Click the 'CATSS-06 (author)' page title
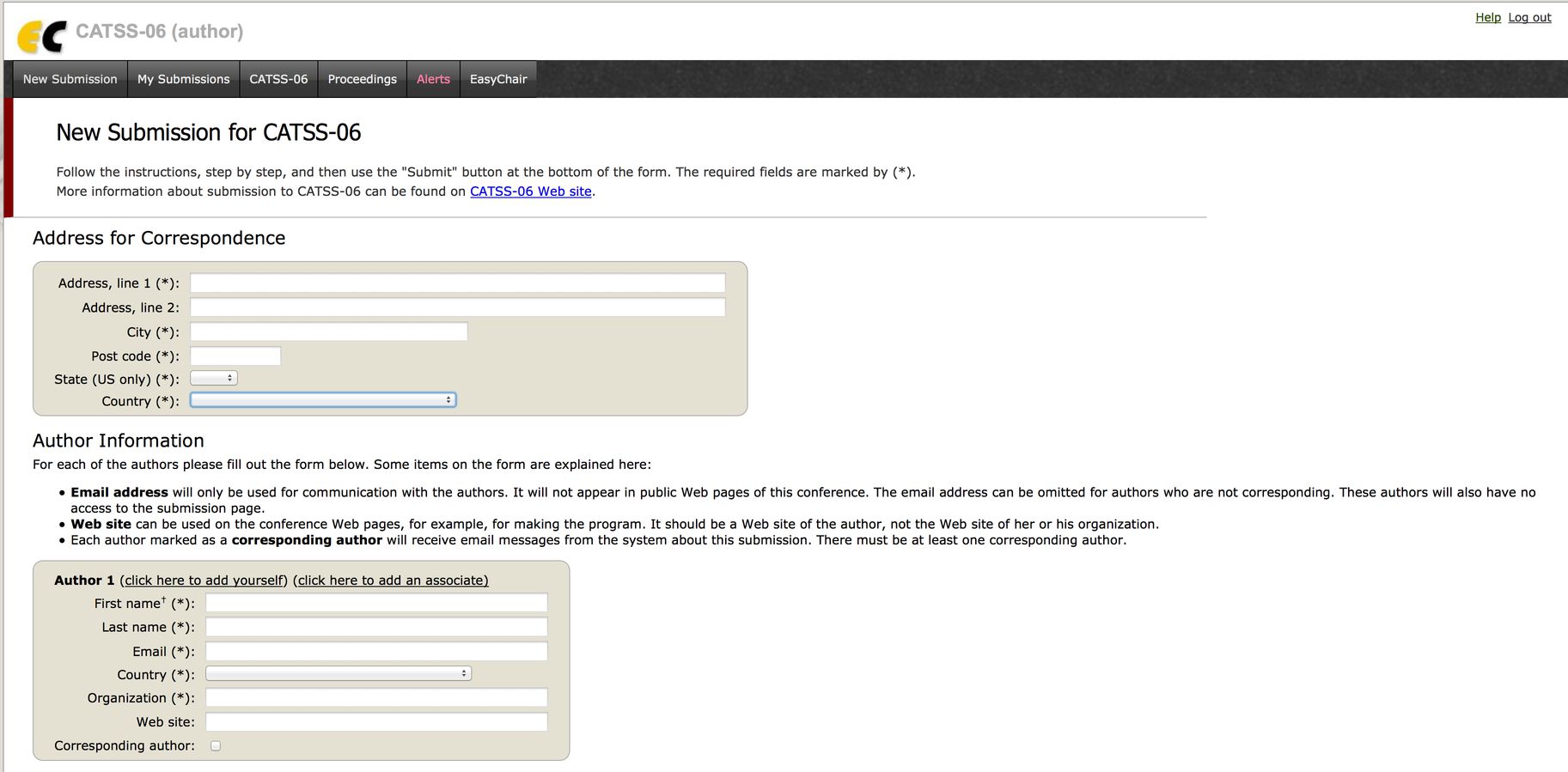1568x772 pixels. [160, 32]
